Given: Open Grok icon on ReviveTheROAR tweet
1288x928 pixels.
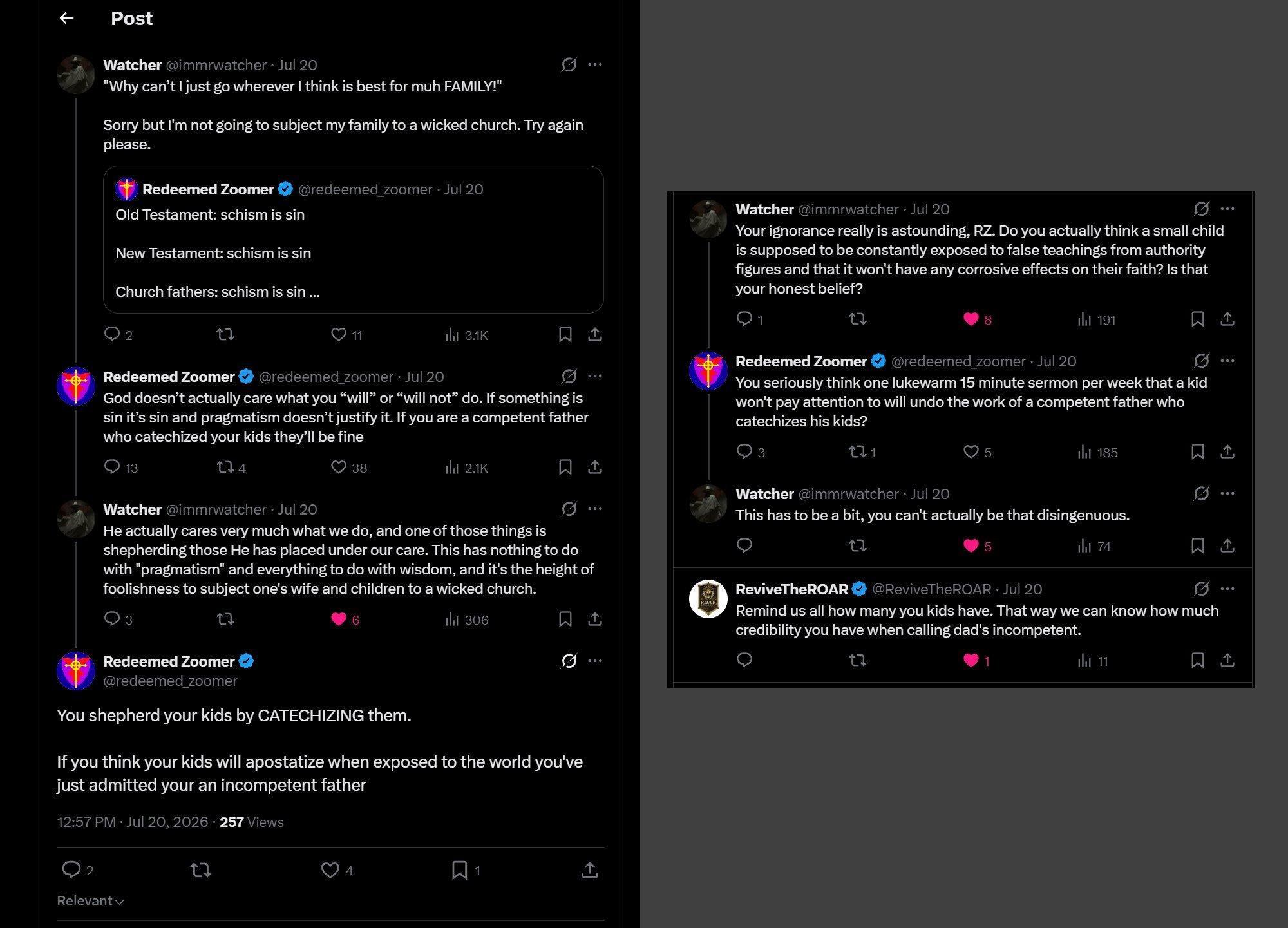Looking at the screenshot, I should tap(1201, 589).
